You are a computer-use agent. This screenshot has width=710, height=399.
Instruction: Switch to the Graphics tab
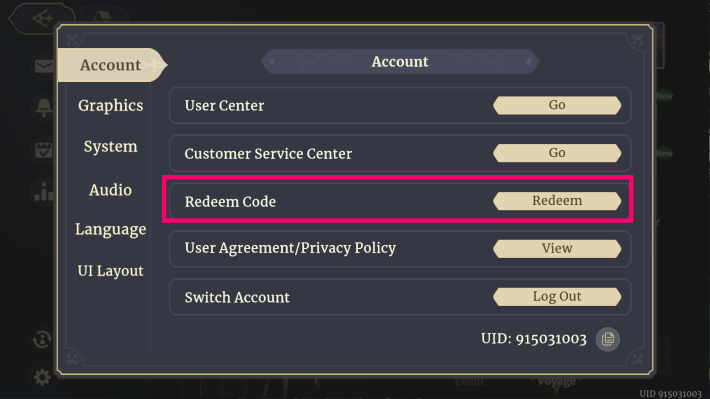pyautogui.click(x=110, y=106)
